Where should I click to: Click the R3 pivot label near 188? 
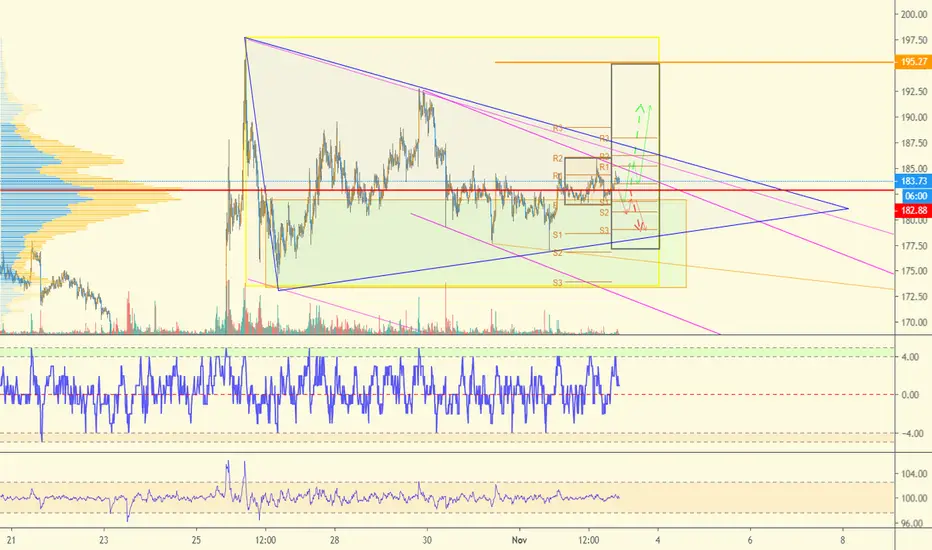(x=604, y=139)
